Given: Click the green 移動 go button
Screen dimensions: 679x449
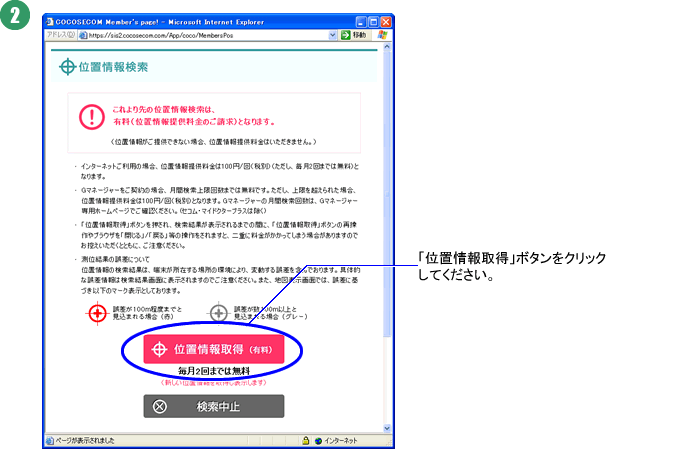Looking at the screenshot, I should click(354, 35).
